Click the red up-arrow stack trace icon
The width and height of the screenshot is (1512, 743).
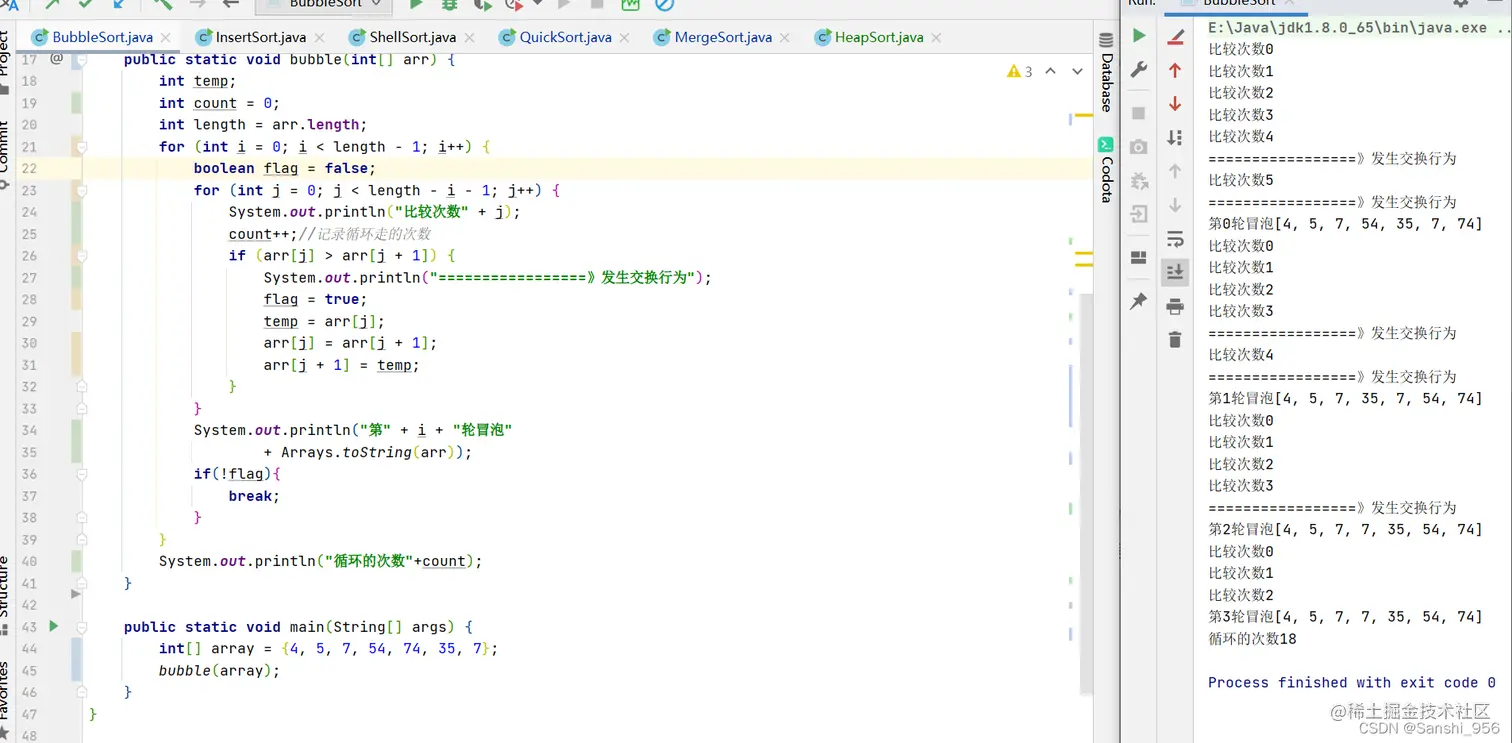click(1175, 70)
